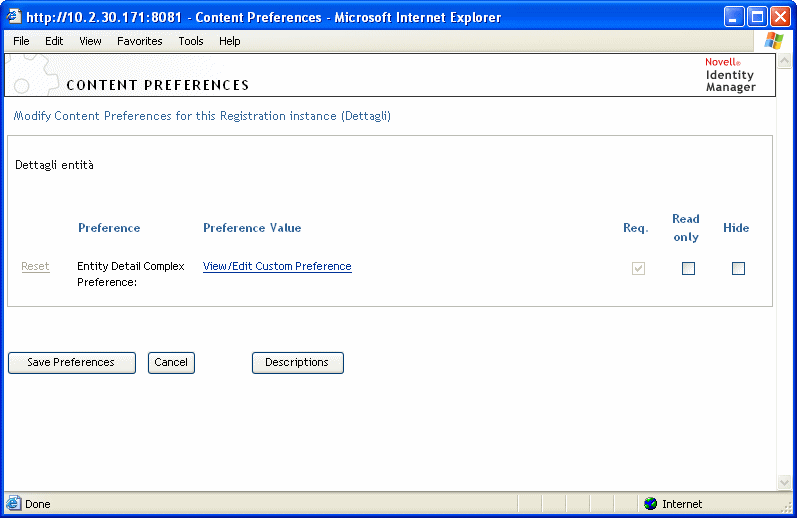797x518 pixels.
Task: Click the Windows flag logo icon
Action: 774,41
